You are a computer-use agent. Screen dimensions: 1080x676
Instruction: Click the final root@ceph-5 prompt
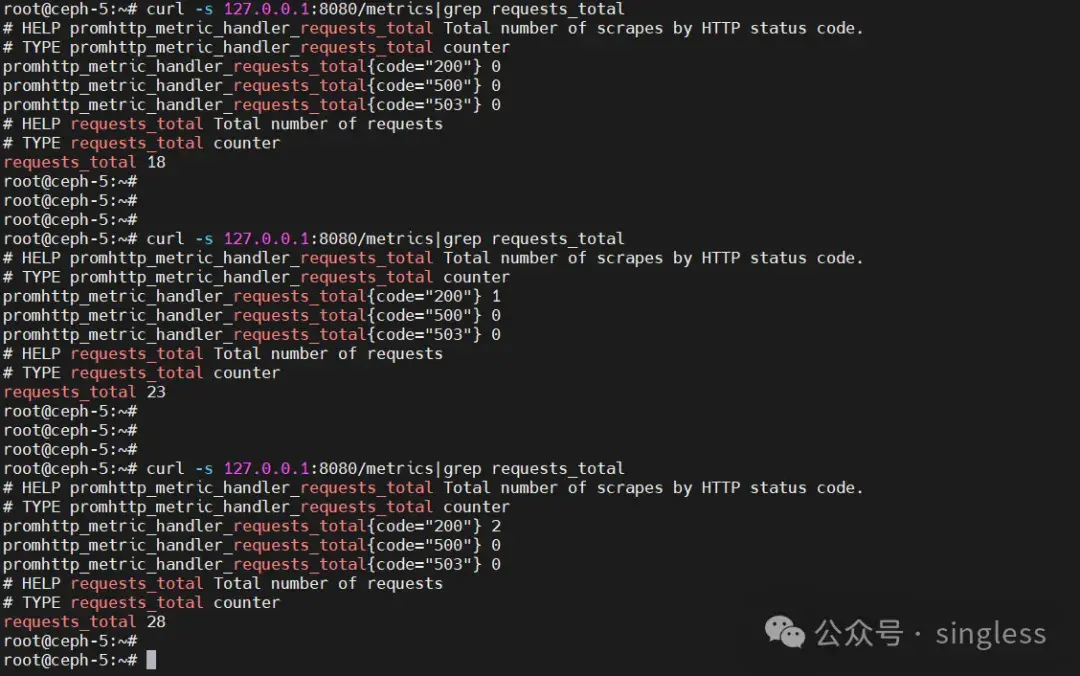(x=68, y=660)
